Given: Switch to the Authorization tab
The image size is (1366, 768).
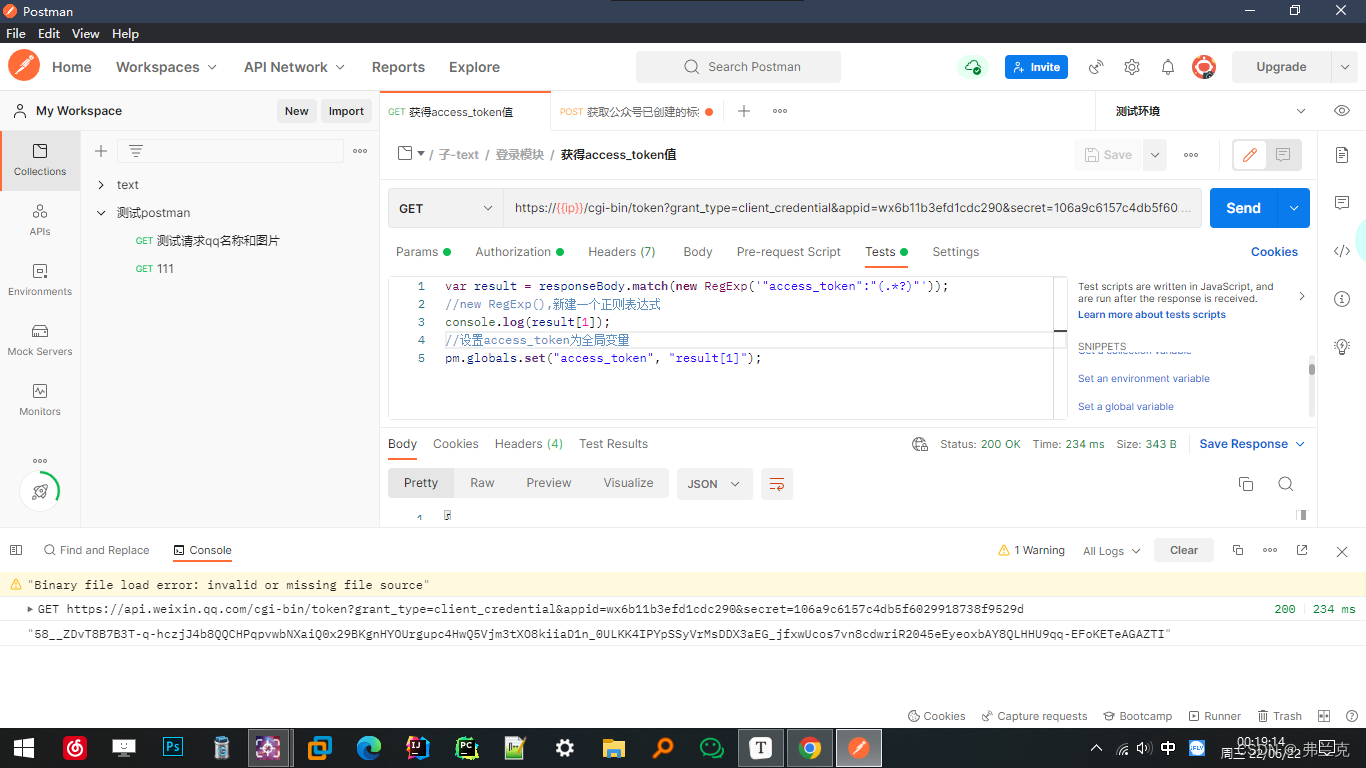Looking at the screenshot, I should (x=519, y=252).
